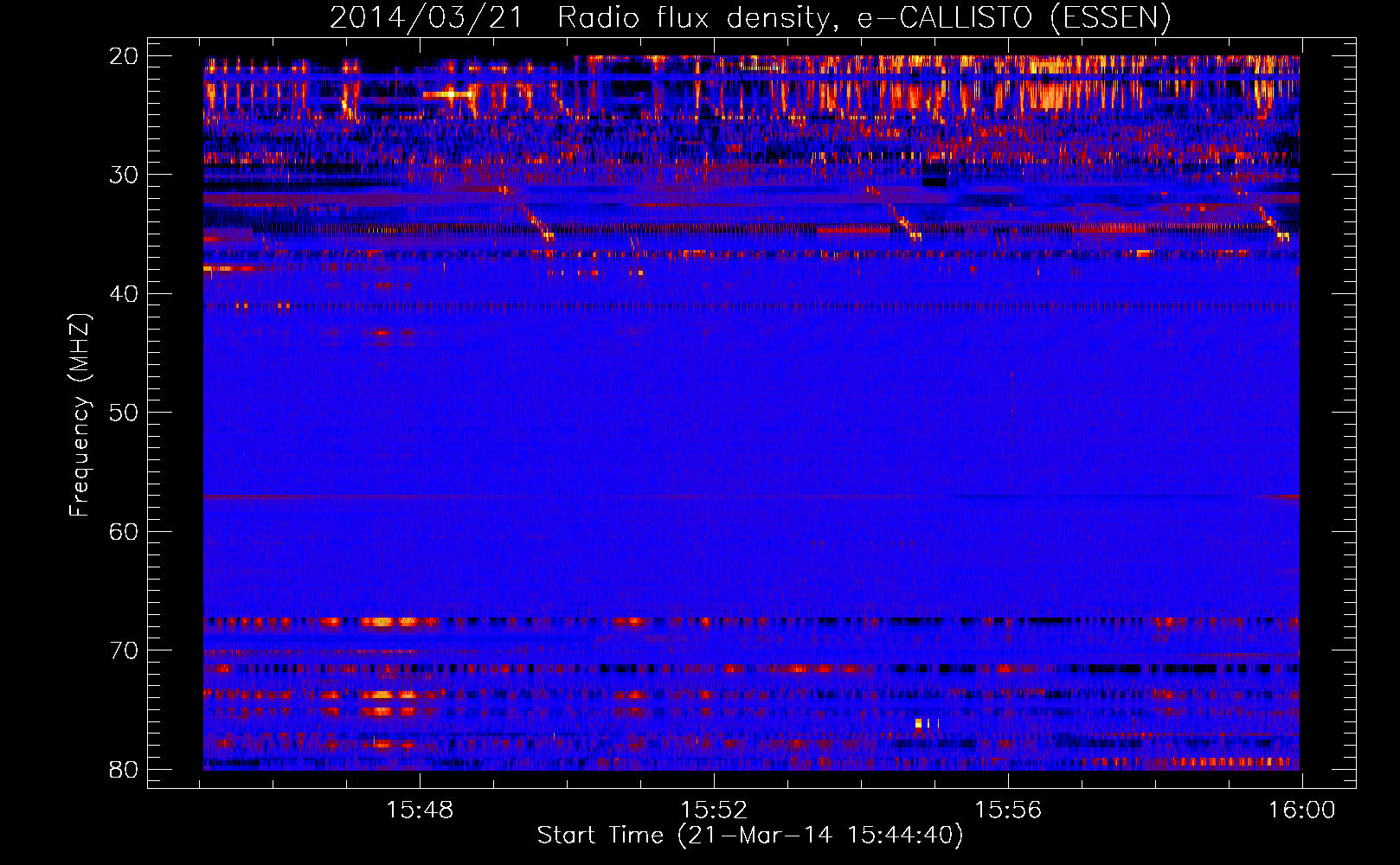1400x865 pixels.
Task: Click the plot title mentioning e-CALLISTO (ESSEN)
Action: click(x=750, y=17)
